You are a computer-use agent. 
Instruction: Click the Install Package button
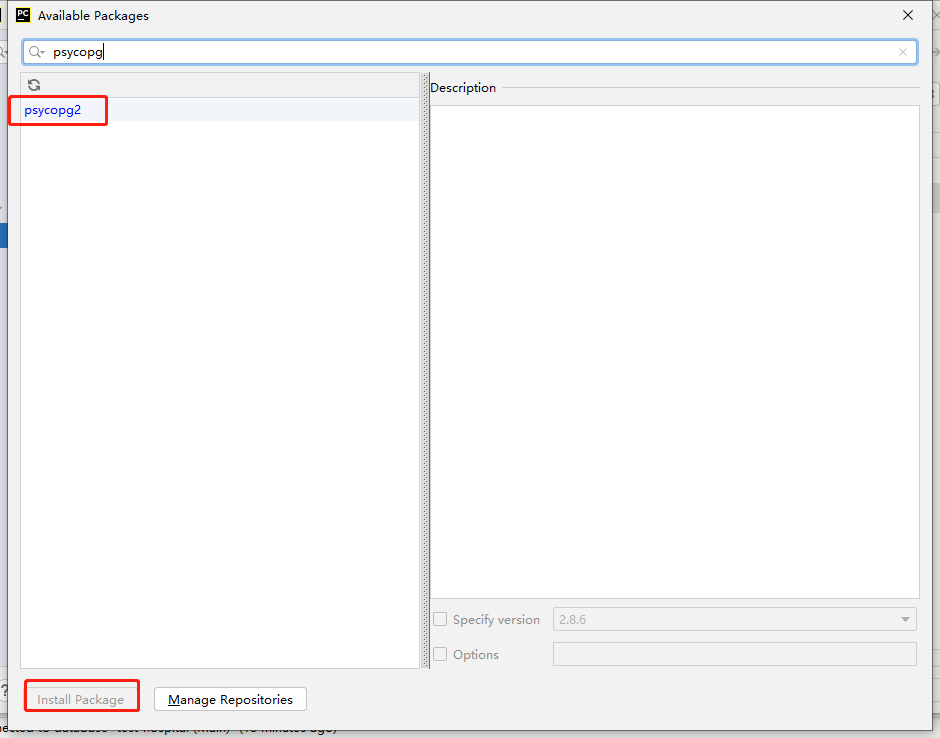click(81, 700)
